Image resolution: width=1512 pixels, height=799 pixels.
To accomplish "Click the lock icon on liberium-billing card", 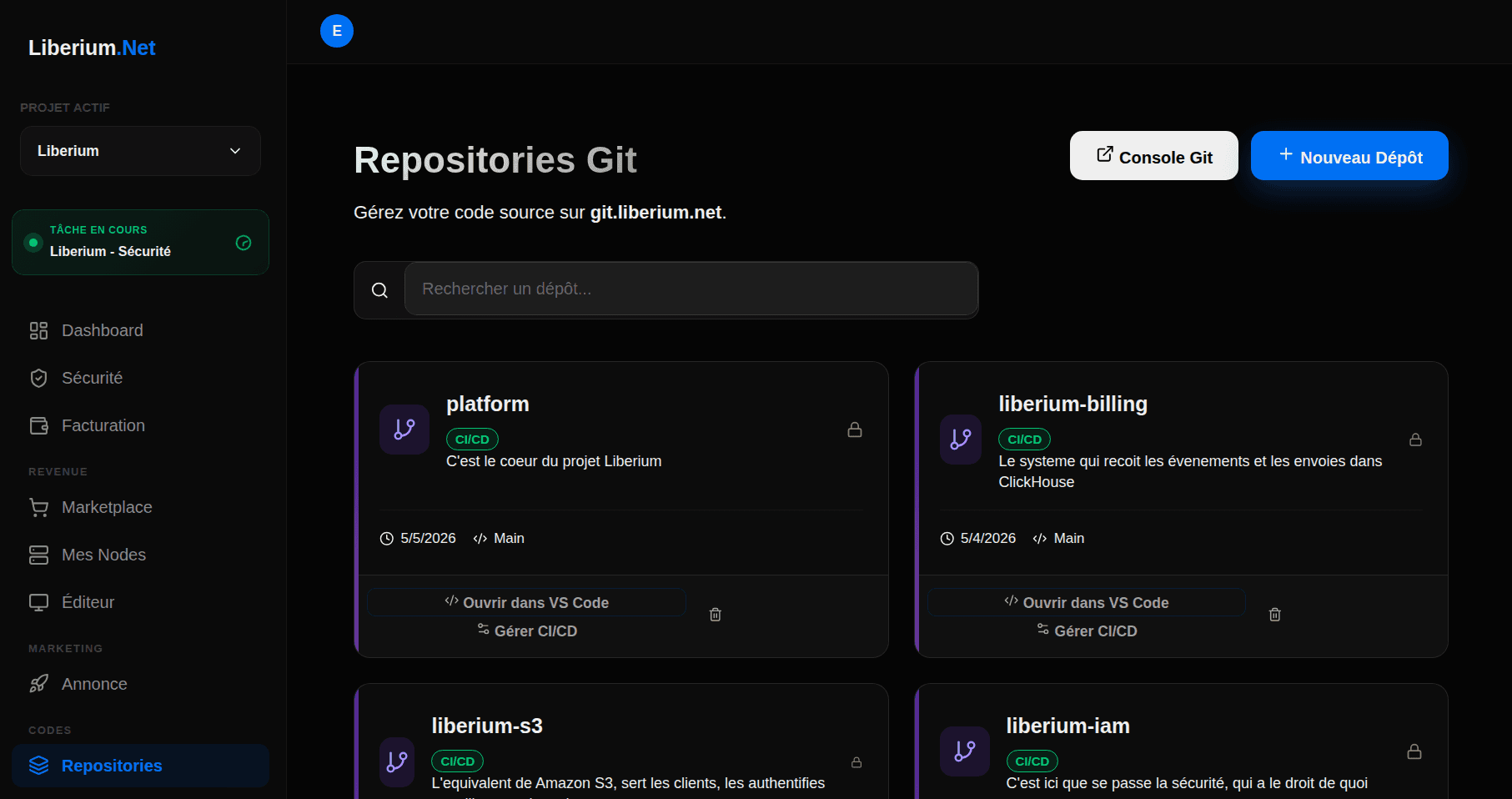I will [1415, 440].
